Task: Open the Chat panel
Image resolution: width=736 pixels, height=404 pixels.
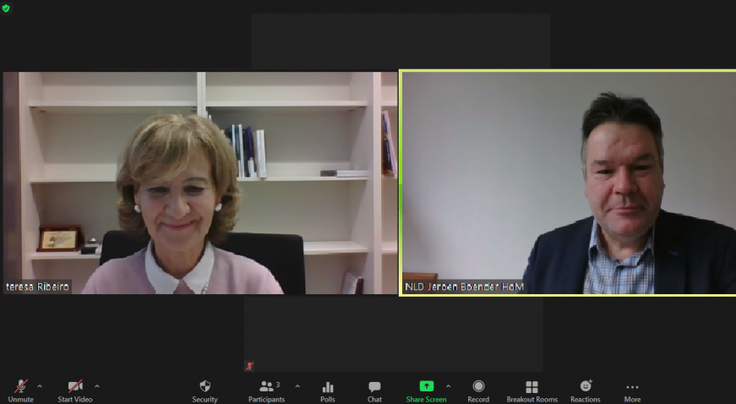Action: click(374, 388)
